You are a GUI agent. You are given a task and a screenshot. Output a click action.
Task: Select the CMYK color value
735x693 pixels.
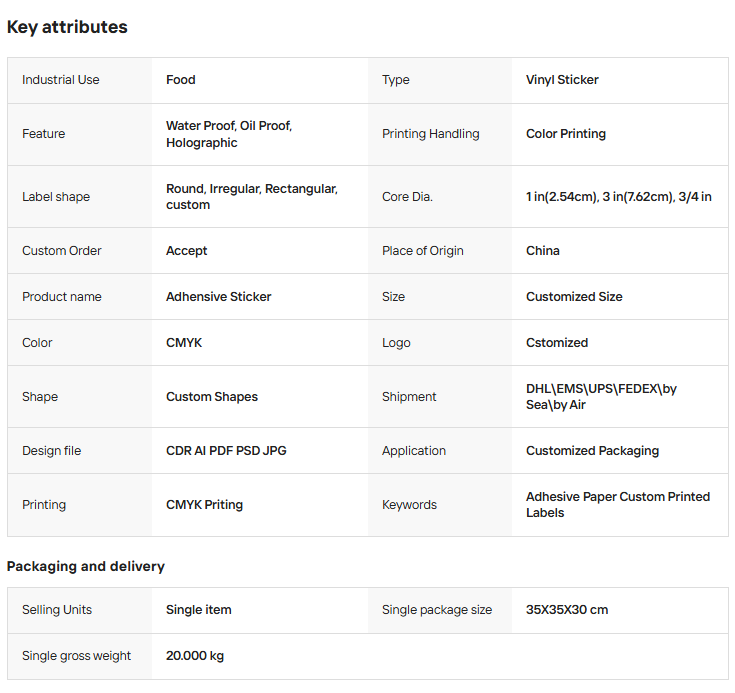point(184,343)
